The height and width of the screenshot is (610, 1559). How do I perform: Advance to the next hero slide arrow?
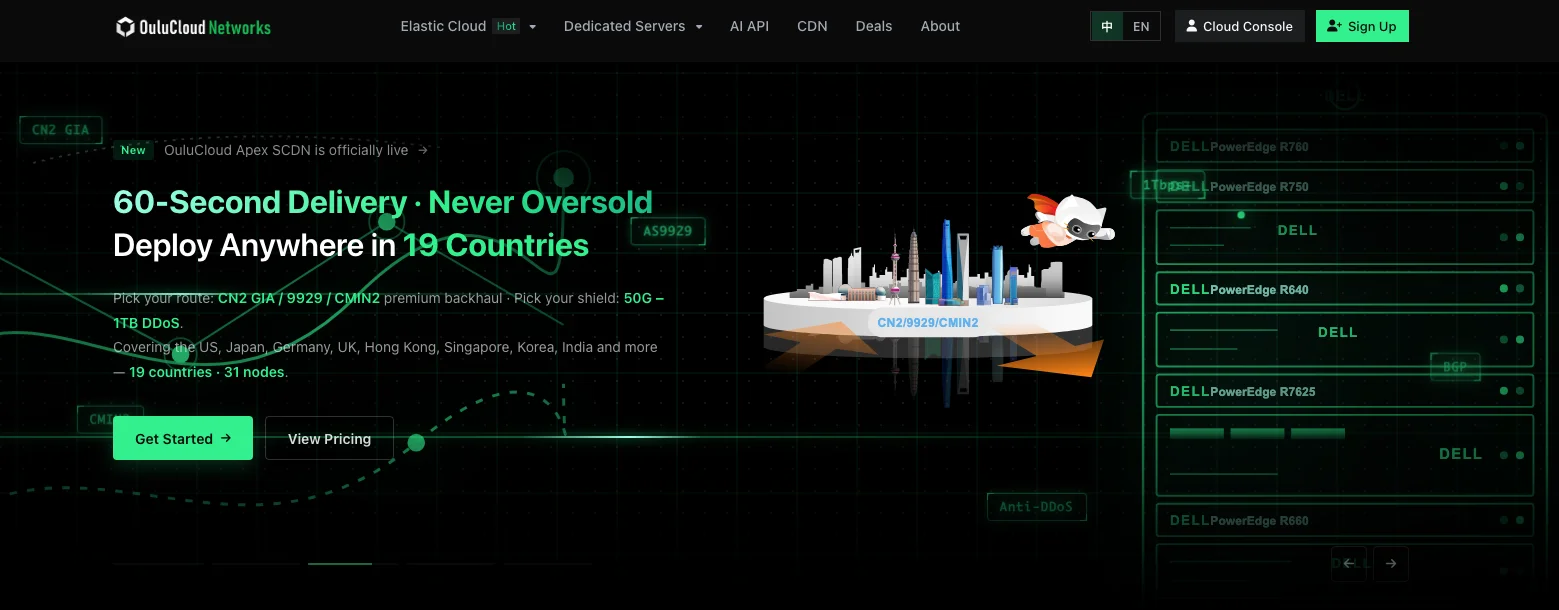pos(1391,563)
